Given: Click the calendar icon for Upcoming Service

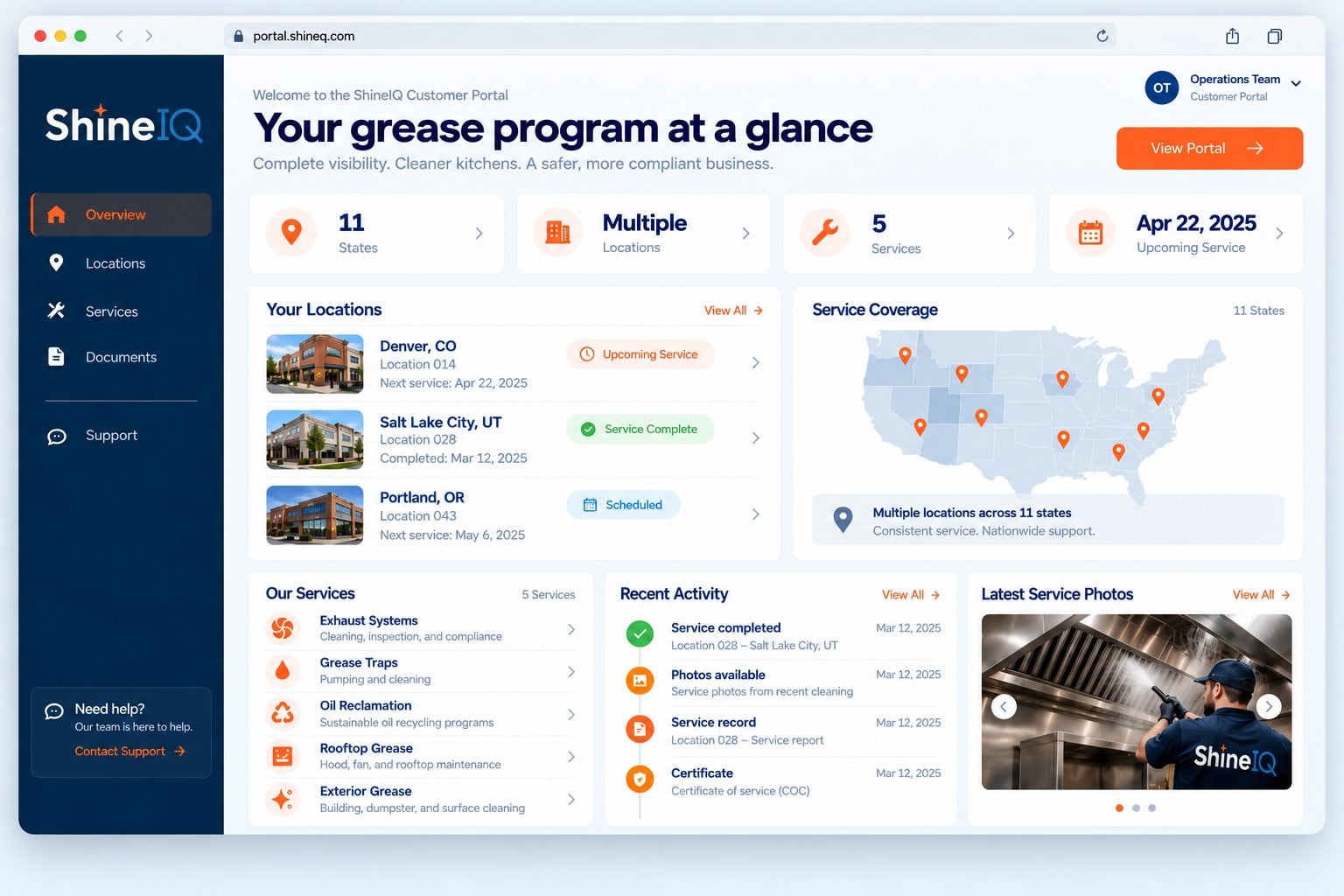Looking at the screenshot, I should (x=1090, y=233).
